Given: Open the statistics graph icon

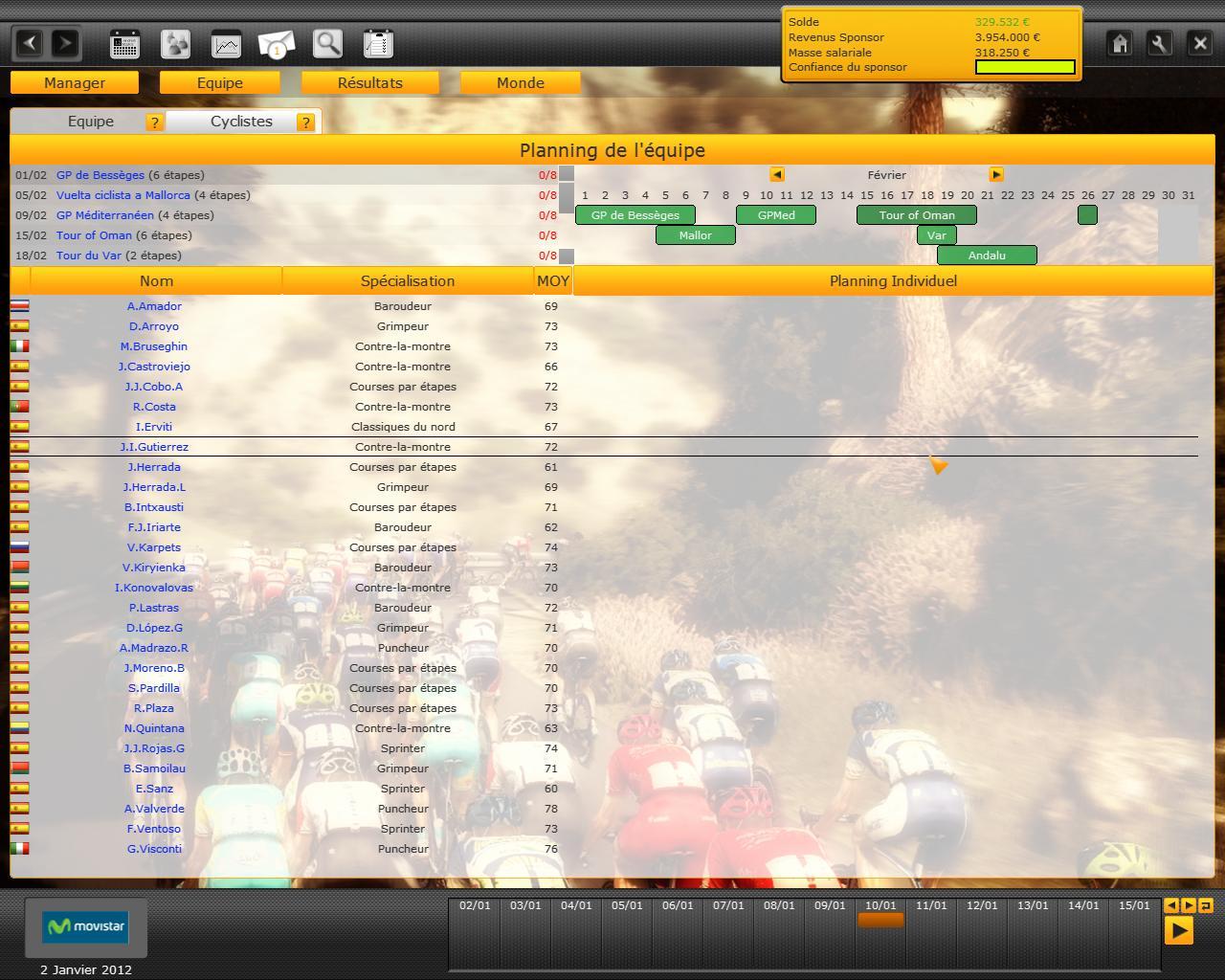Looking at the screenshot, I should pos(226,44).
